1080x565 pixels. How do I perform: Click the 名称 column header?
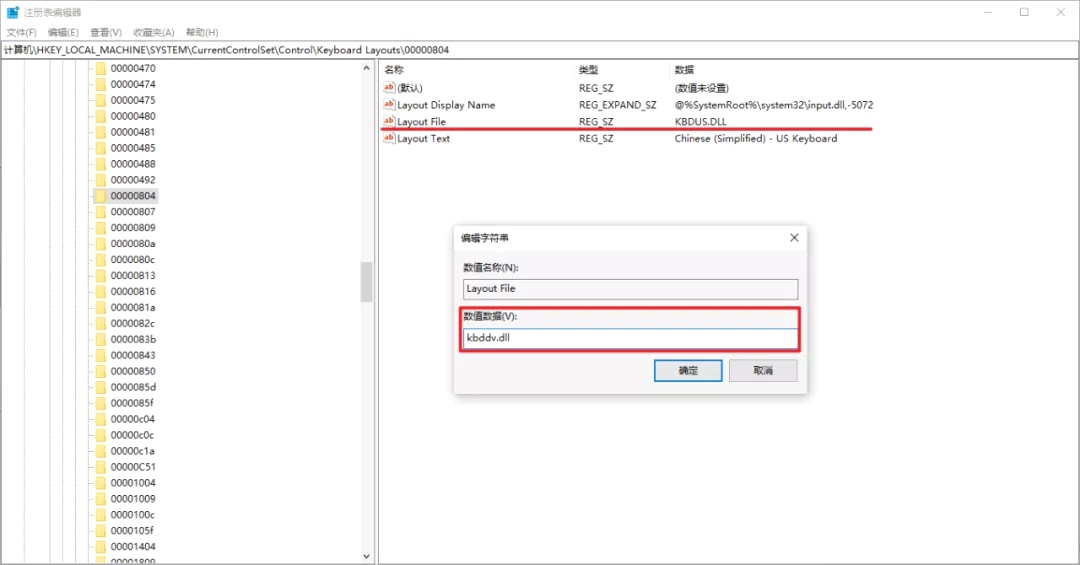point(394,70)
